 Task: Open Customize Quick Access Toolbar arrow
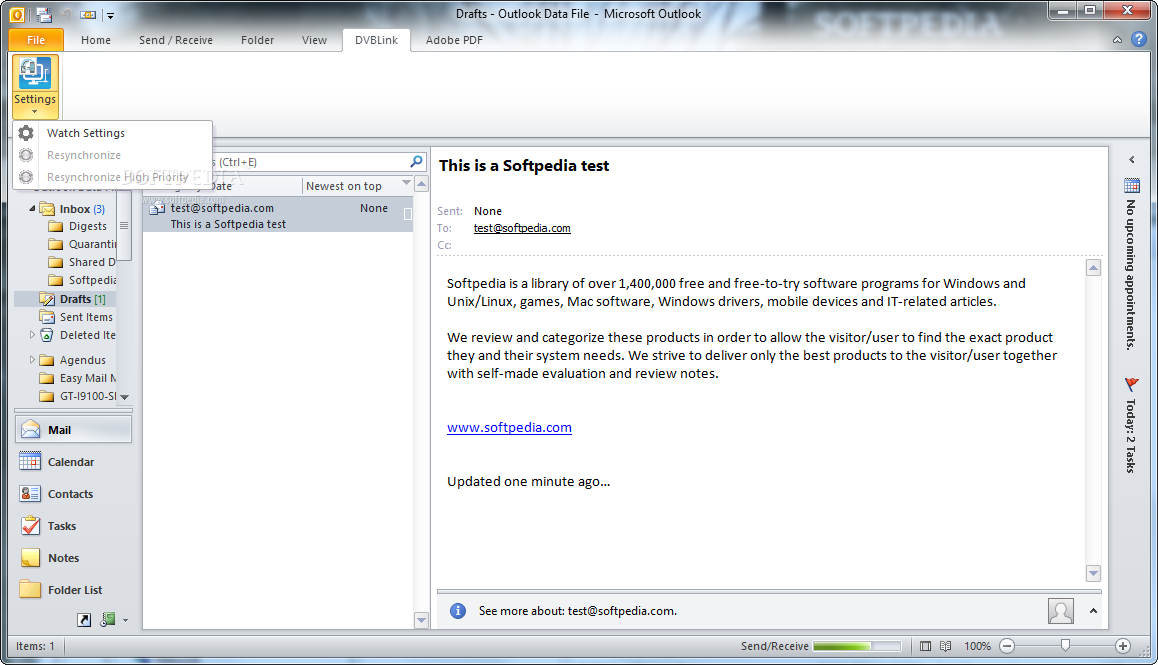[110, 15]
